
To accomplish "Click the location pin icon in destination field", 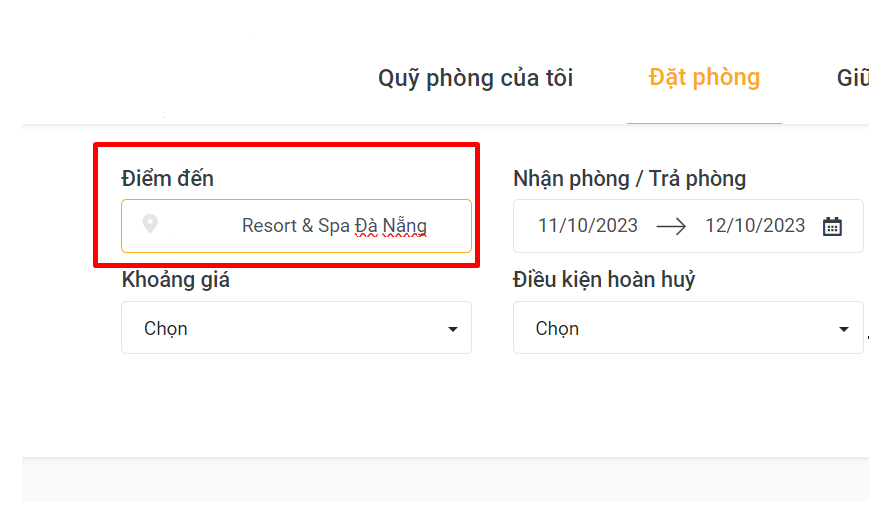I will click(x=150, y=224).
